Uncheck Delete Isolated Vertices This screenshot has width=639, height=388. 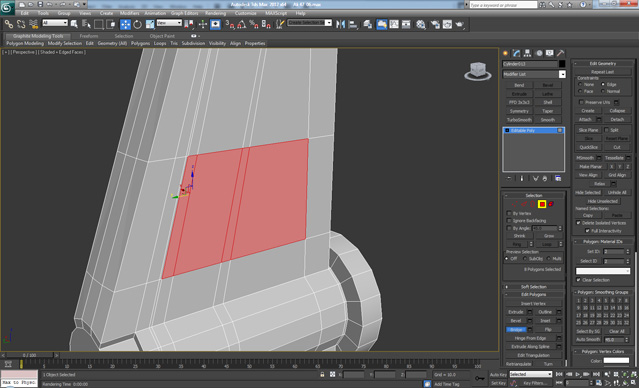[x=578, y=223]
